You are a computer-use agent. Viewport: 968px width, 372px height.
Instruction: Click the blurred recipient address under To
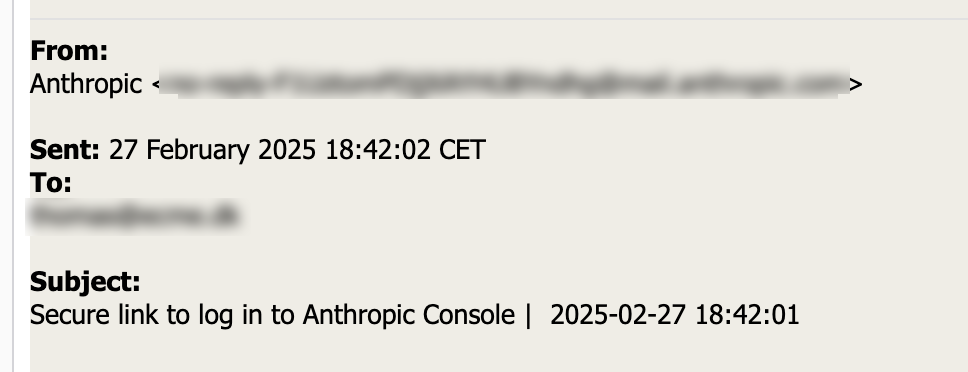click(x=133, y=216)
